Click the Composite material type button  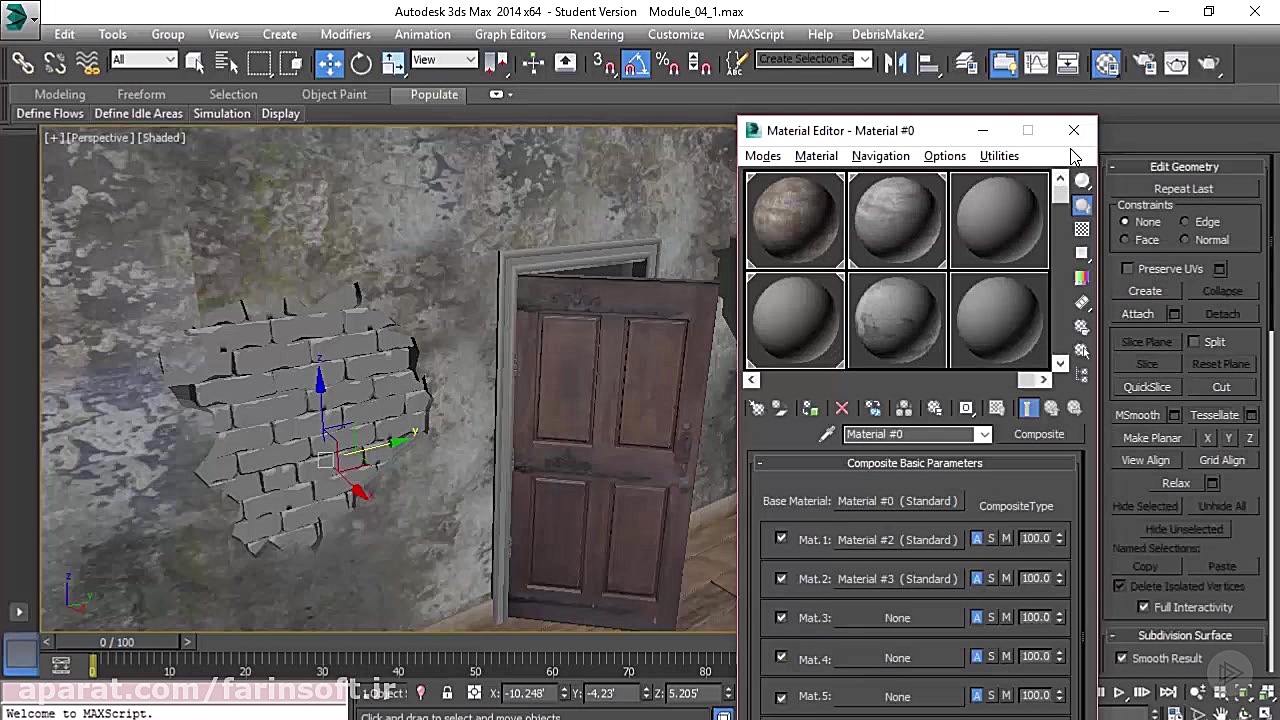tap(1039, 434)
